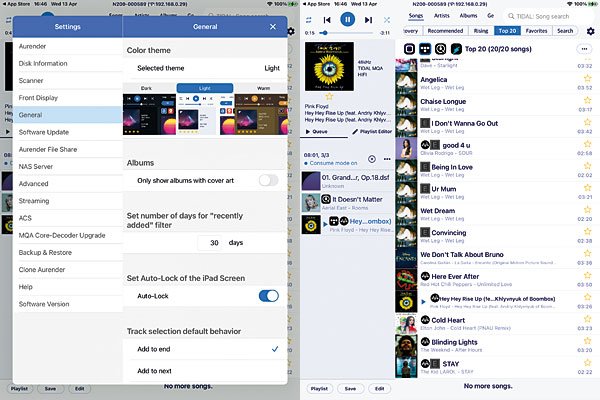Select the Search filter tab
The width and height of the screenshot is (600, 400).
pos(565,31)
